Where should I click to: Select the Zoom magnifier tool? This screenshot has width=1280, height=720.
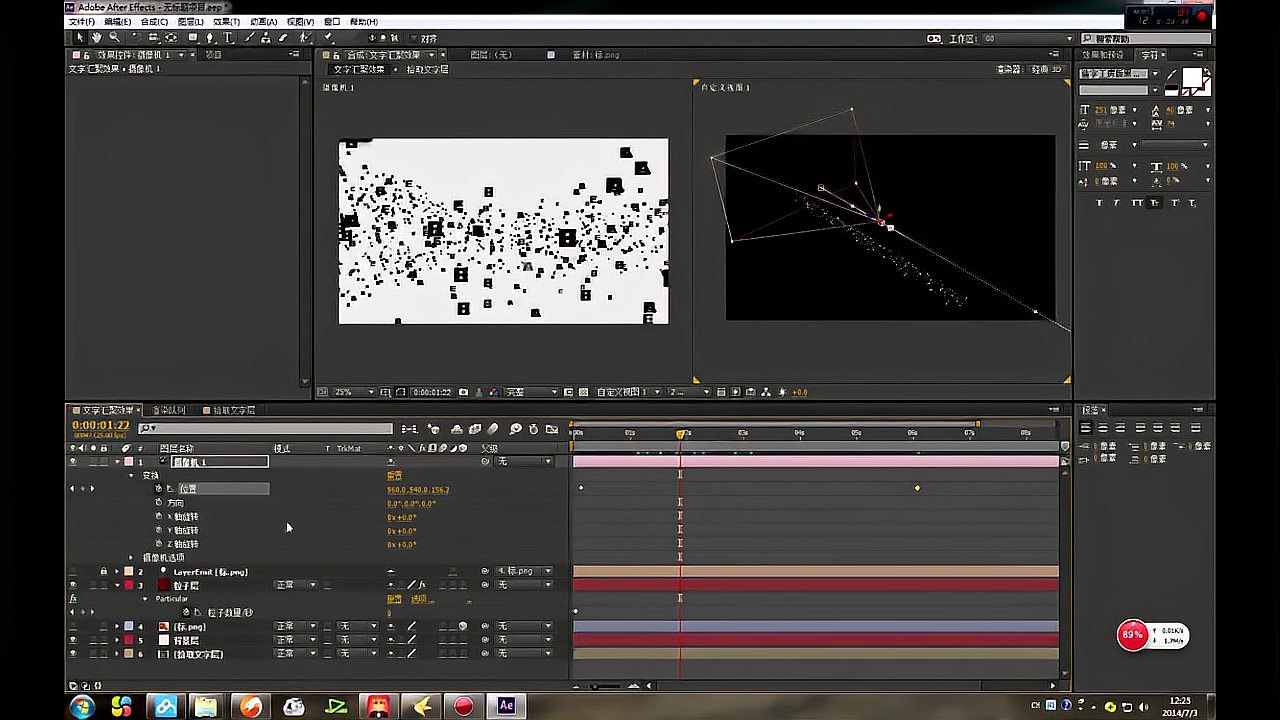pos(115,38)
